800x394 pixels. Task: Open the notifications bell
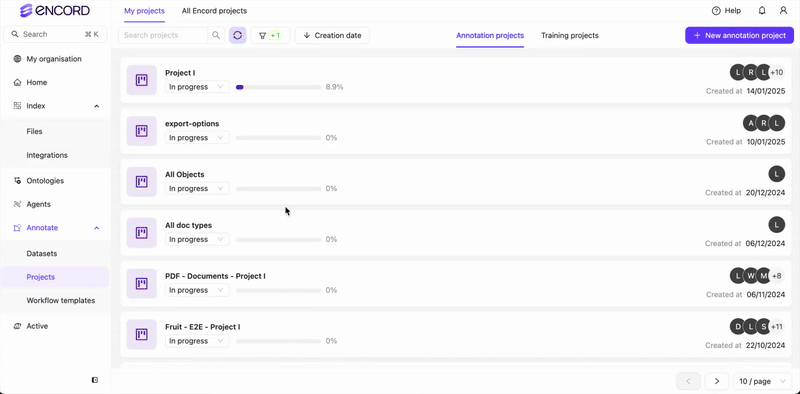[x=762, y=11]
